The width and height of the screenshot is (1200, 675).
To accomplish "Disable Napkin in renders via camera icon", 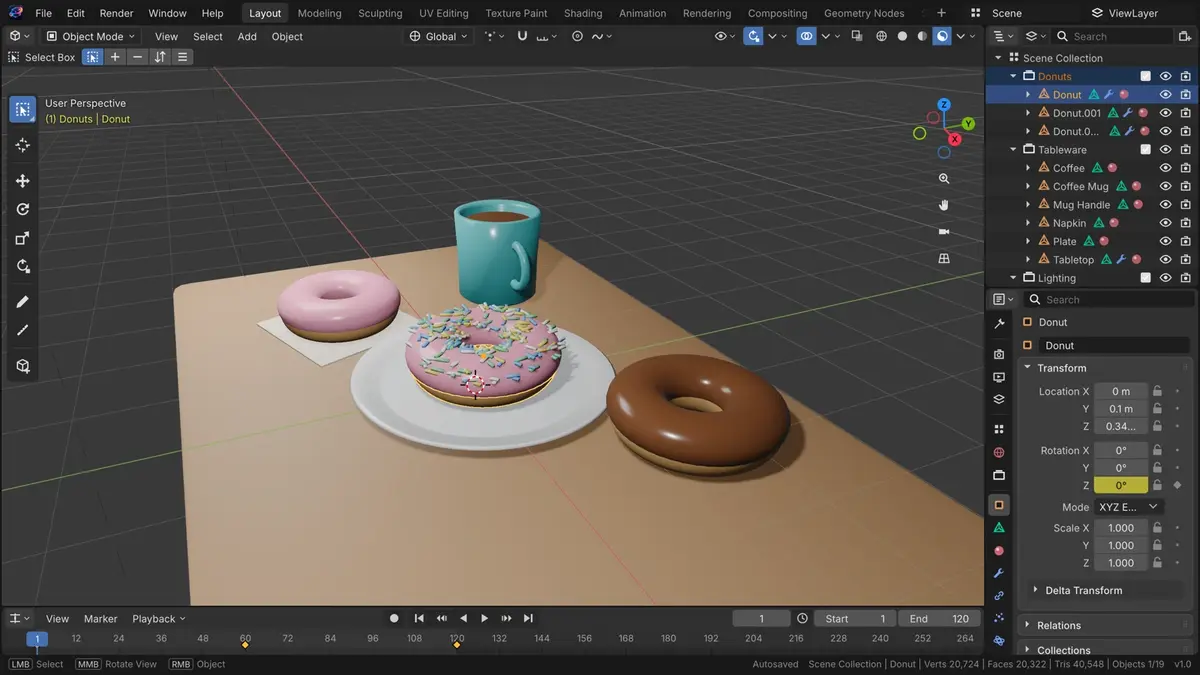I will point(1185,223).
